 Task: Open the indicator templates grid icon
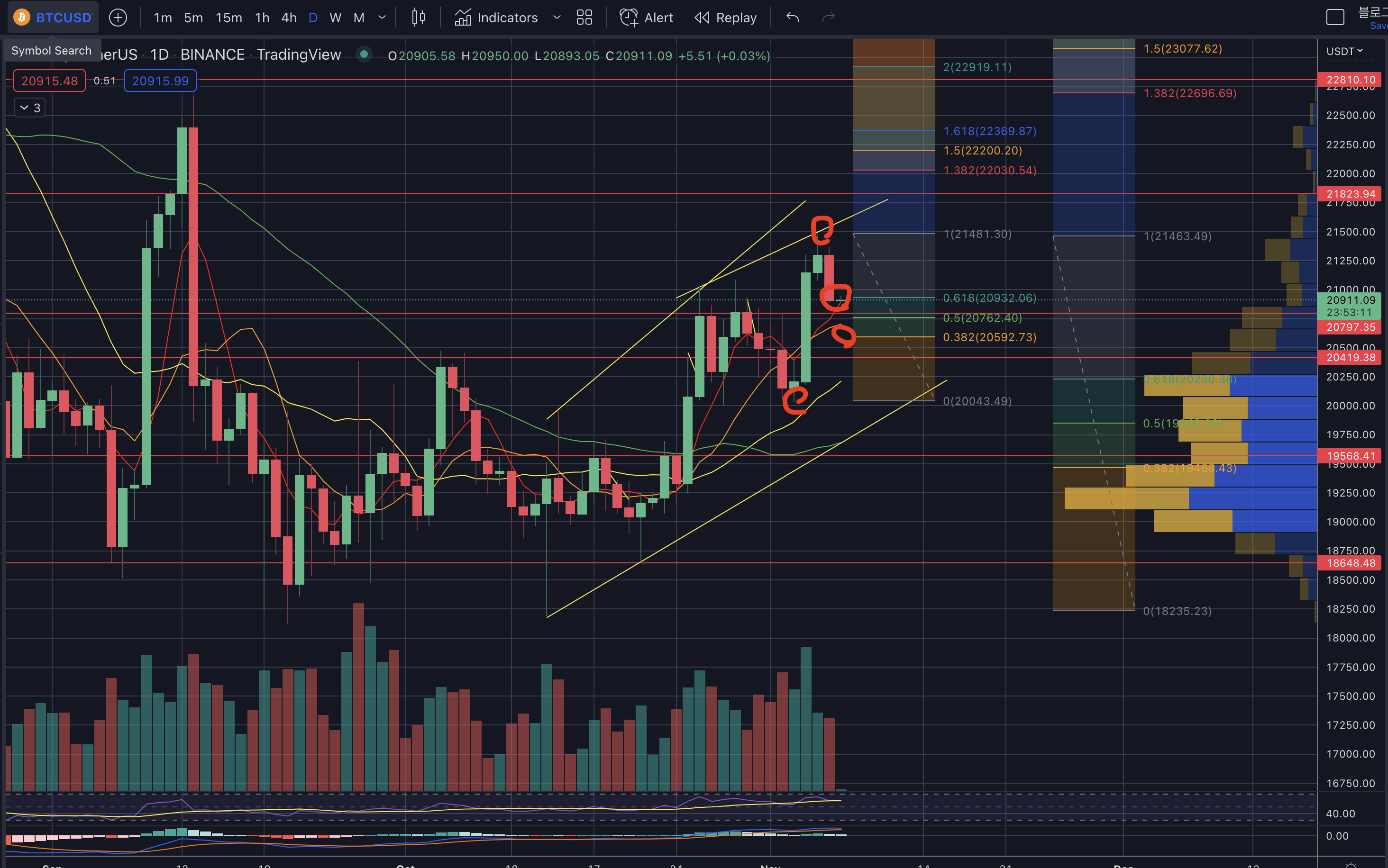[584, 17]
